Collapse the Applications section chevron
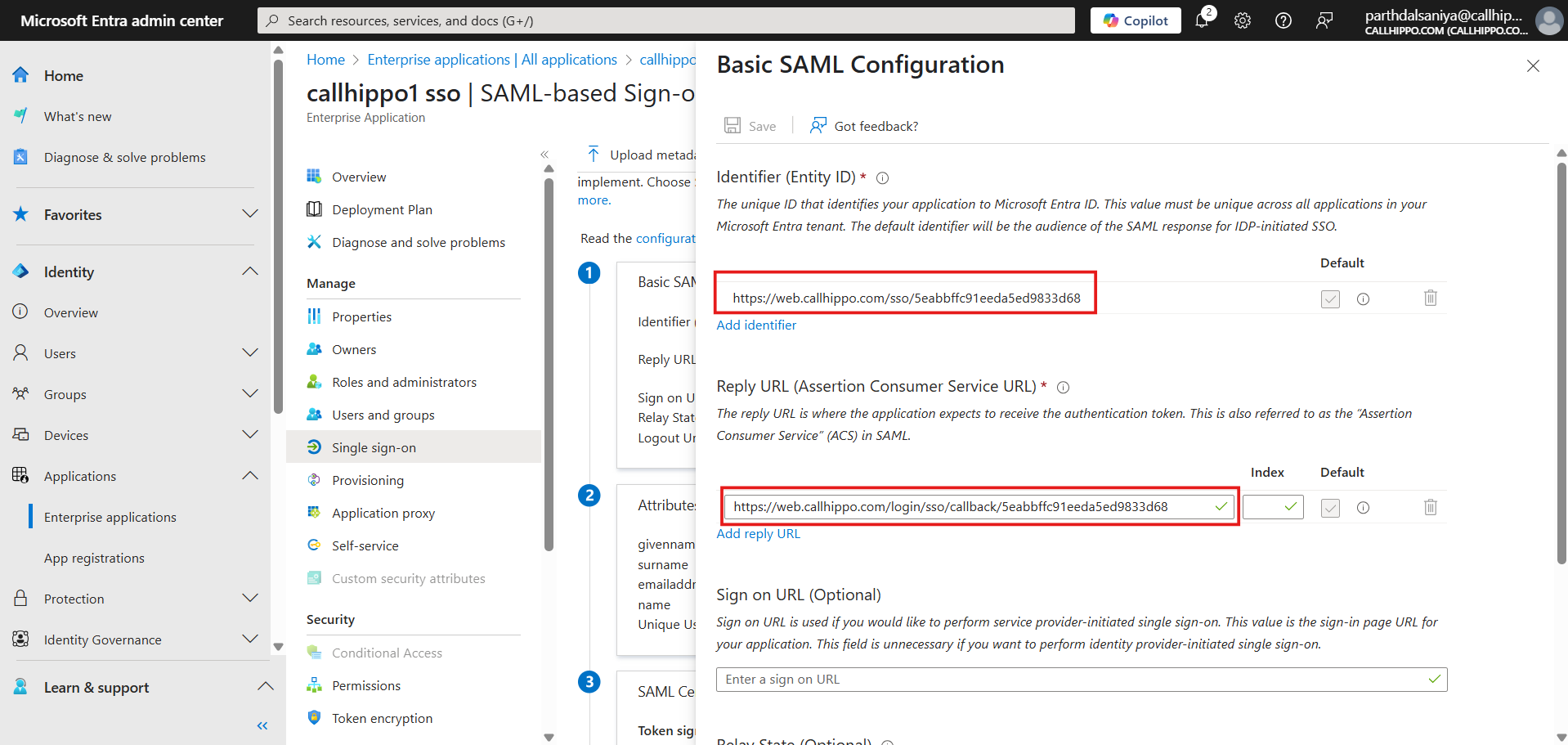This screenshot has width=1568, height=745. pyautogui.click(x=250, y=476)
